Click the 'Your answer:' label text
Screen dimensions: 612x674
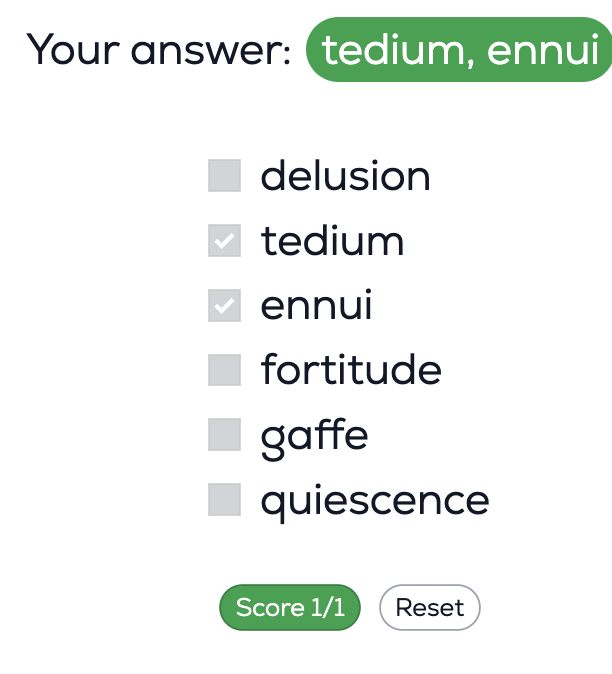coord(158,50)
